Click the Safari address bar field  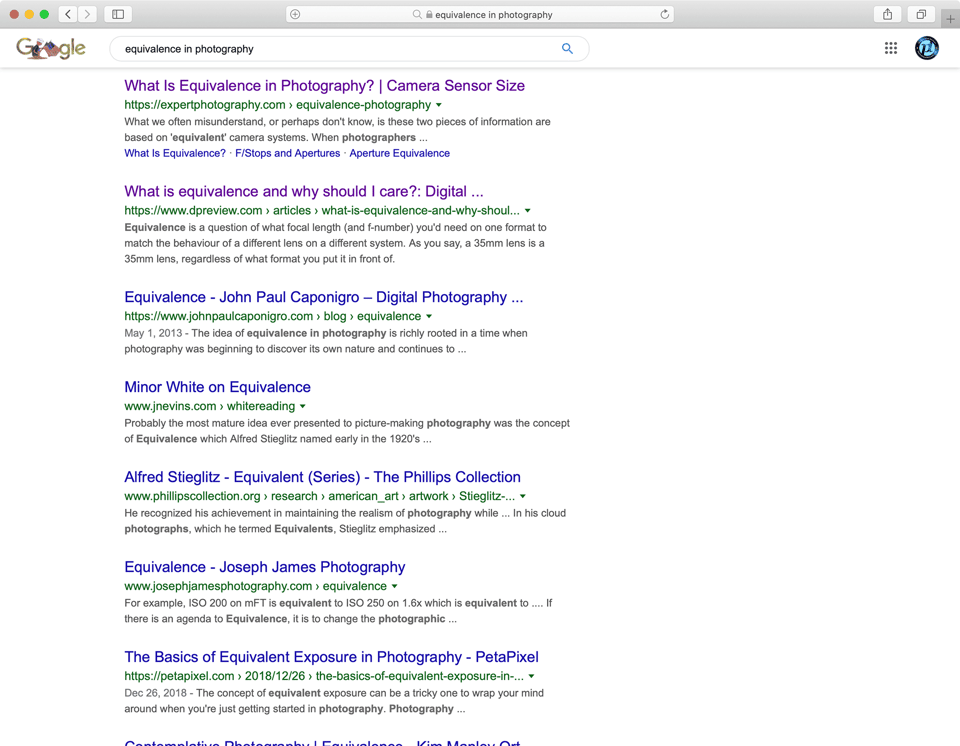(x=480, y=14)
